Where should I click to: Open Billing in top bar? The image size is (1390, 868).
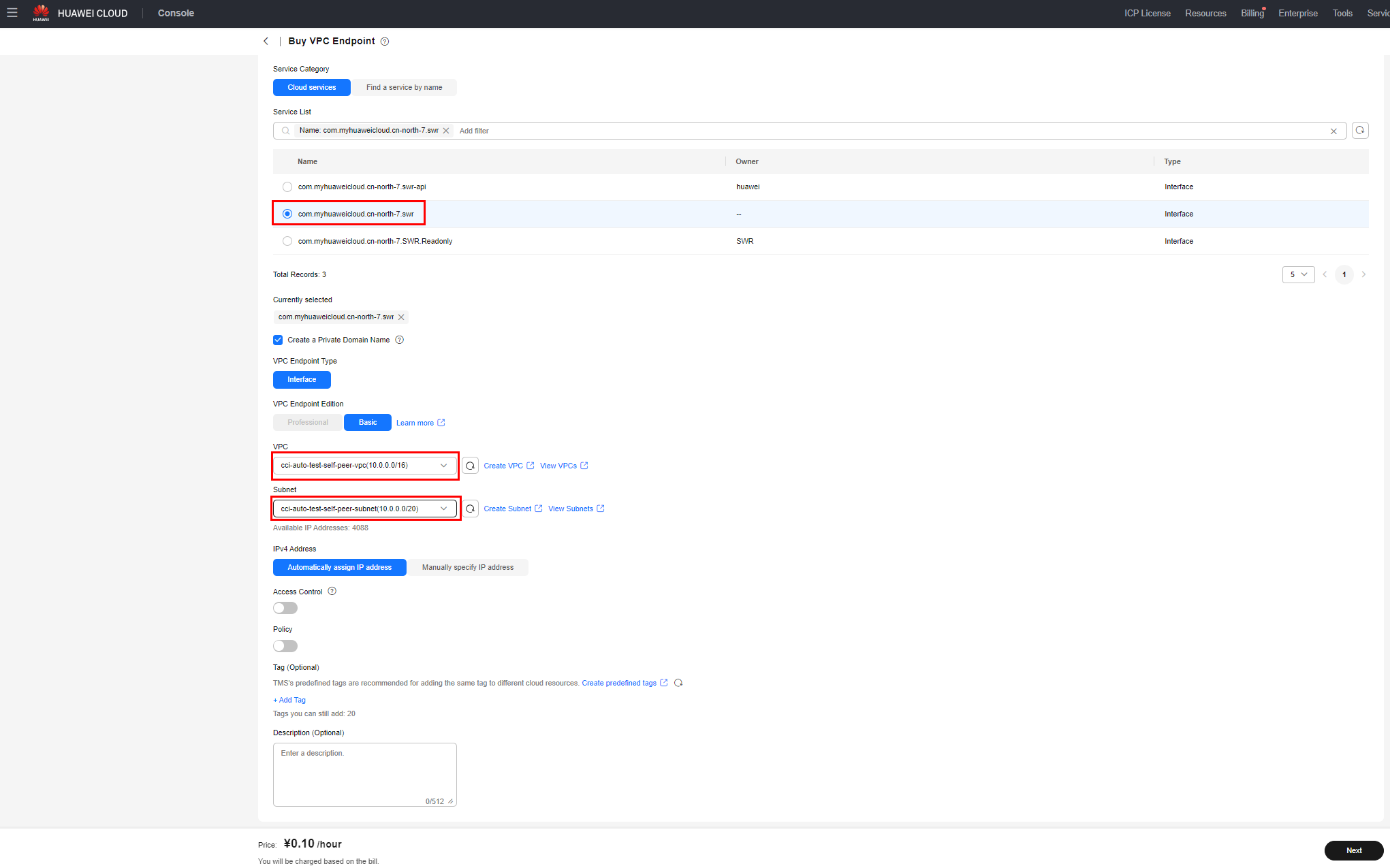pos(1252,14)
